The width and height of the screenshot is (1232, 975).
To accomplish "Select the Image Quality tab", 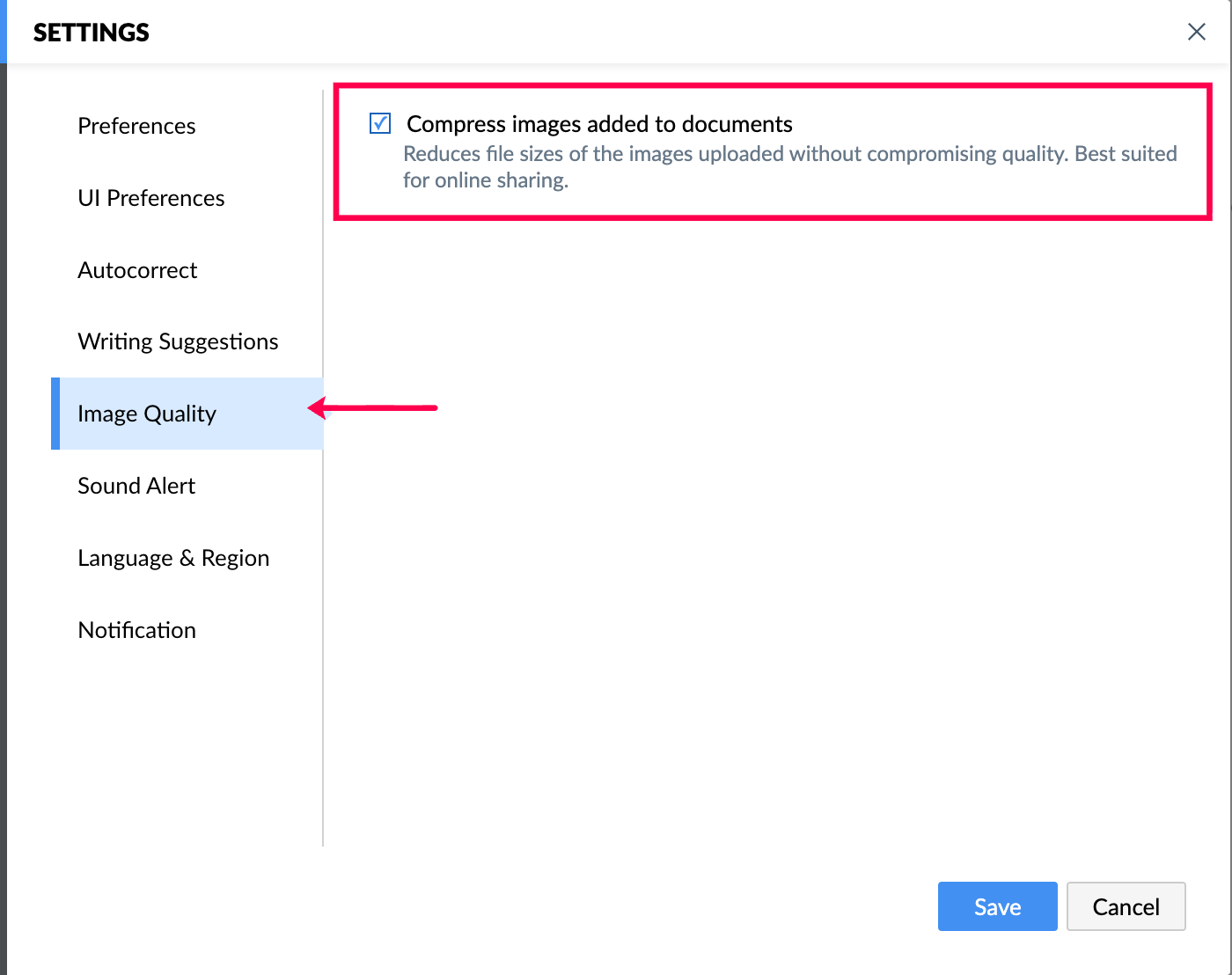I will tap(147, 414).
